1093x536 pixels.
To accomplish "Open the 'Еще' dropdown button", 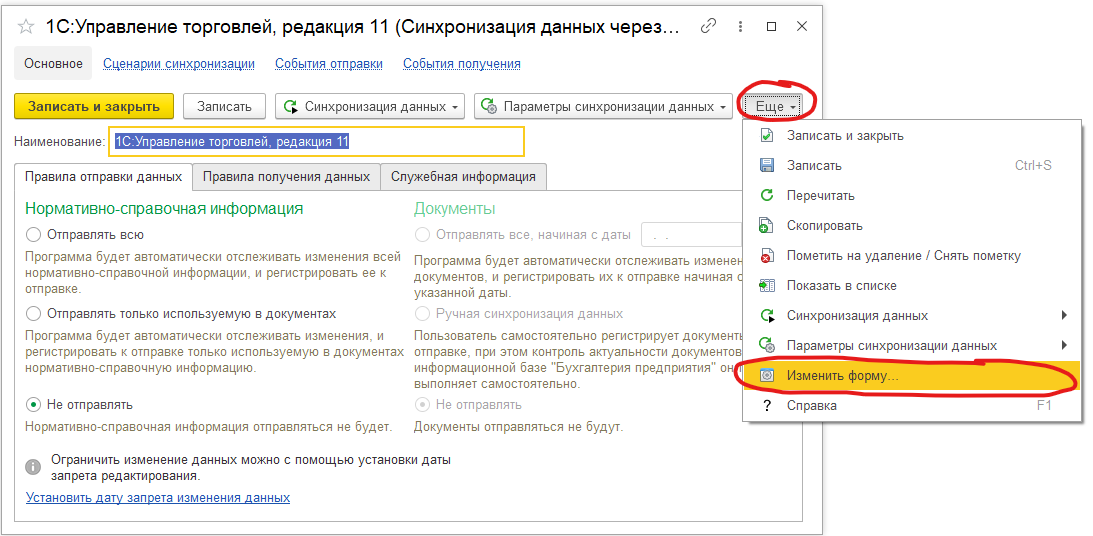I will point(771,107).
